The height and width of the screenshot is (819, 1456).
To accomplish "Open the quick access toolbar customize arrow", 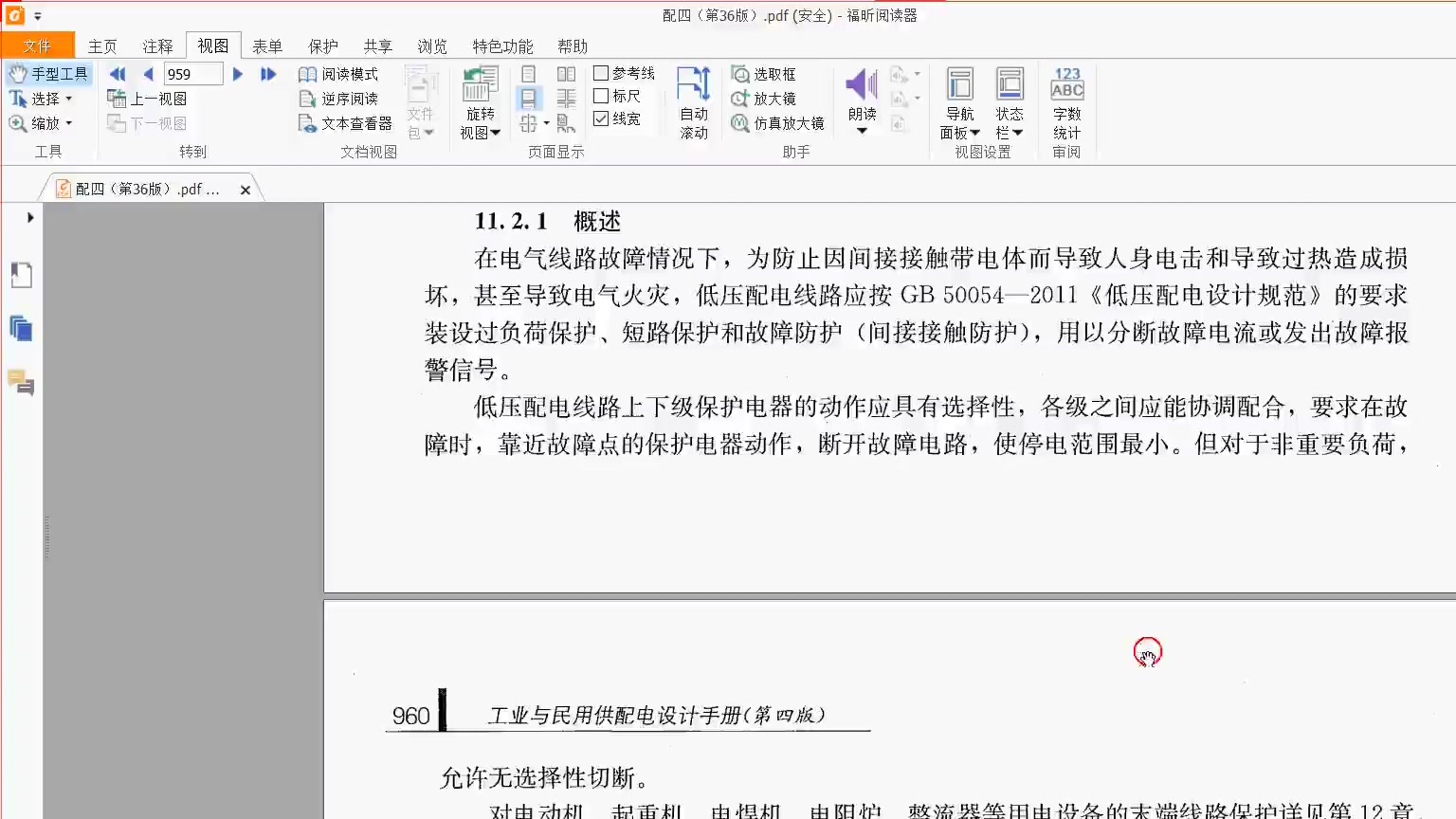I will coord(38,16).
